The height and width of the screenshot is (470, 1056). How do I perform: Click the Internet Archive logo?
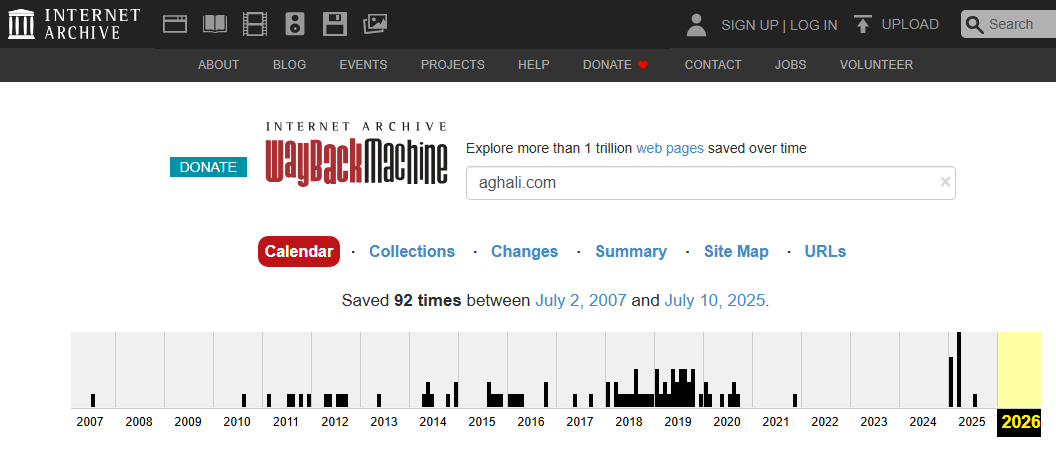click(x=74, y=24)
